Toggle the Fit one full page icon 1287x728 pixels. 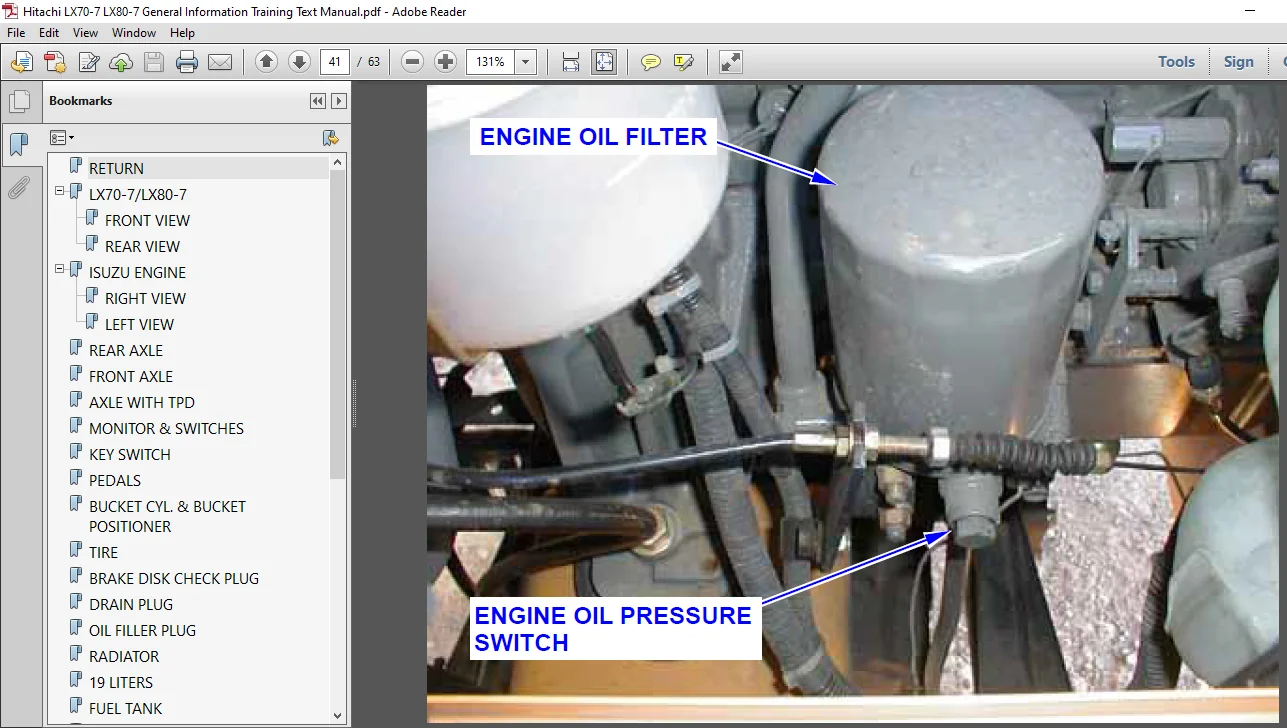[x=605, y=62]
